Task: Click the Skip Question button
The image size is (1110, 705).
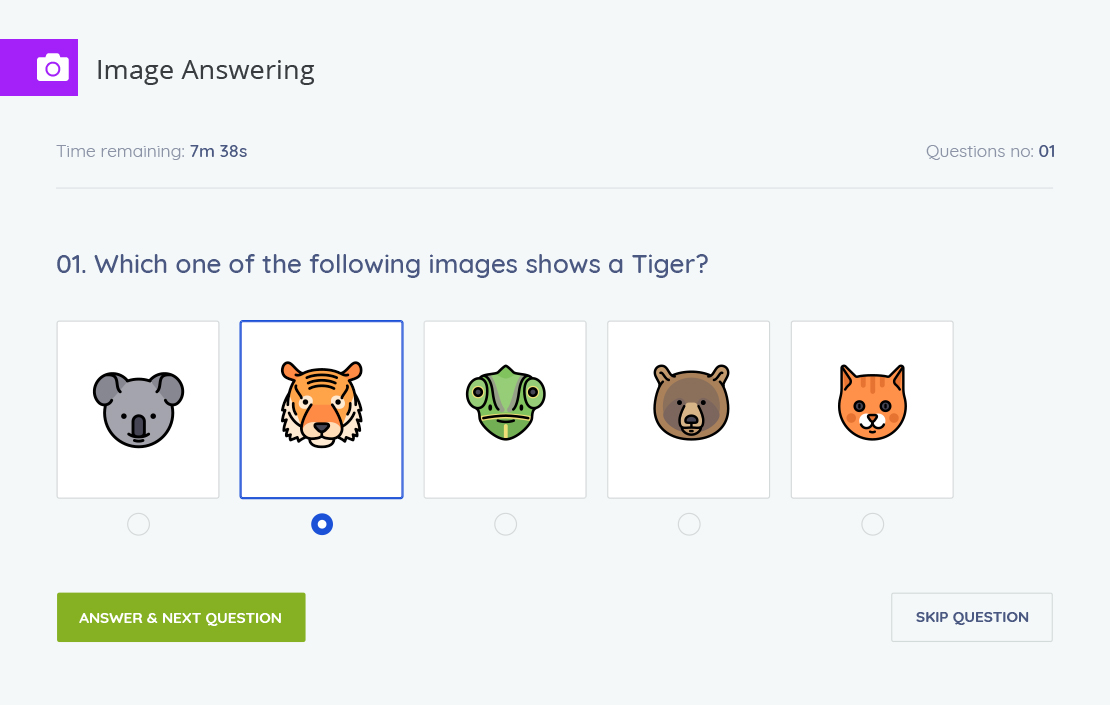Action: click(972, 617)
